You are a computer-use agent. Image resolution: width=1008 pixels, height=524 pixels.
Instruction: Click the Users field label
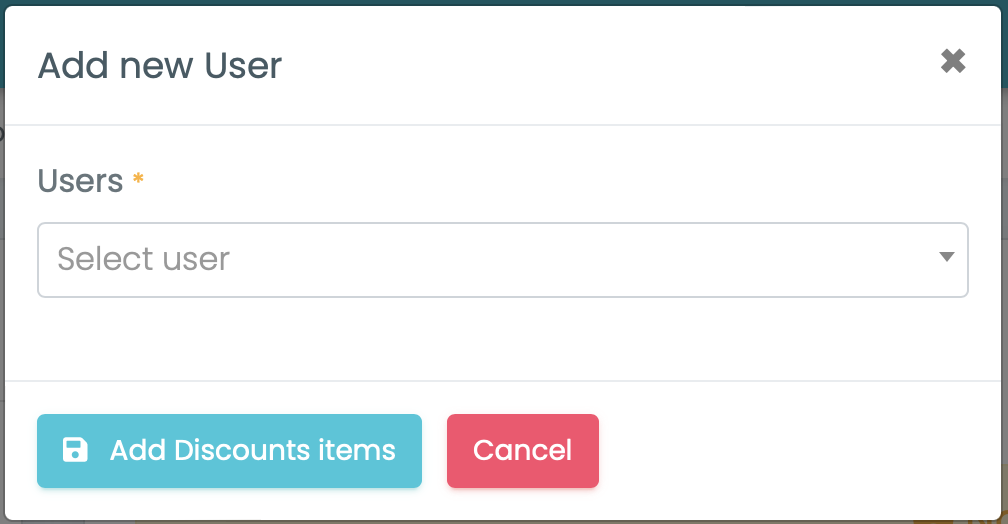point(80,181)
